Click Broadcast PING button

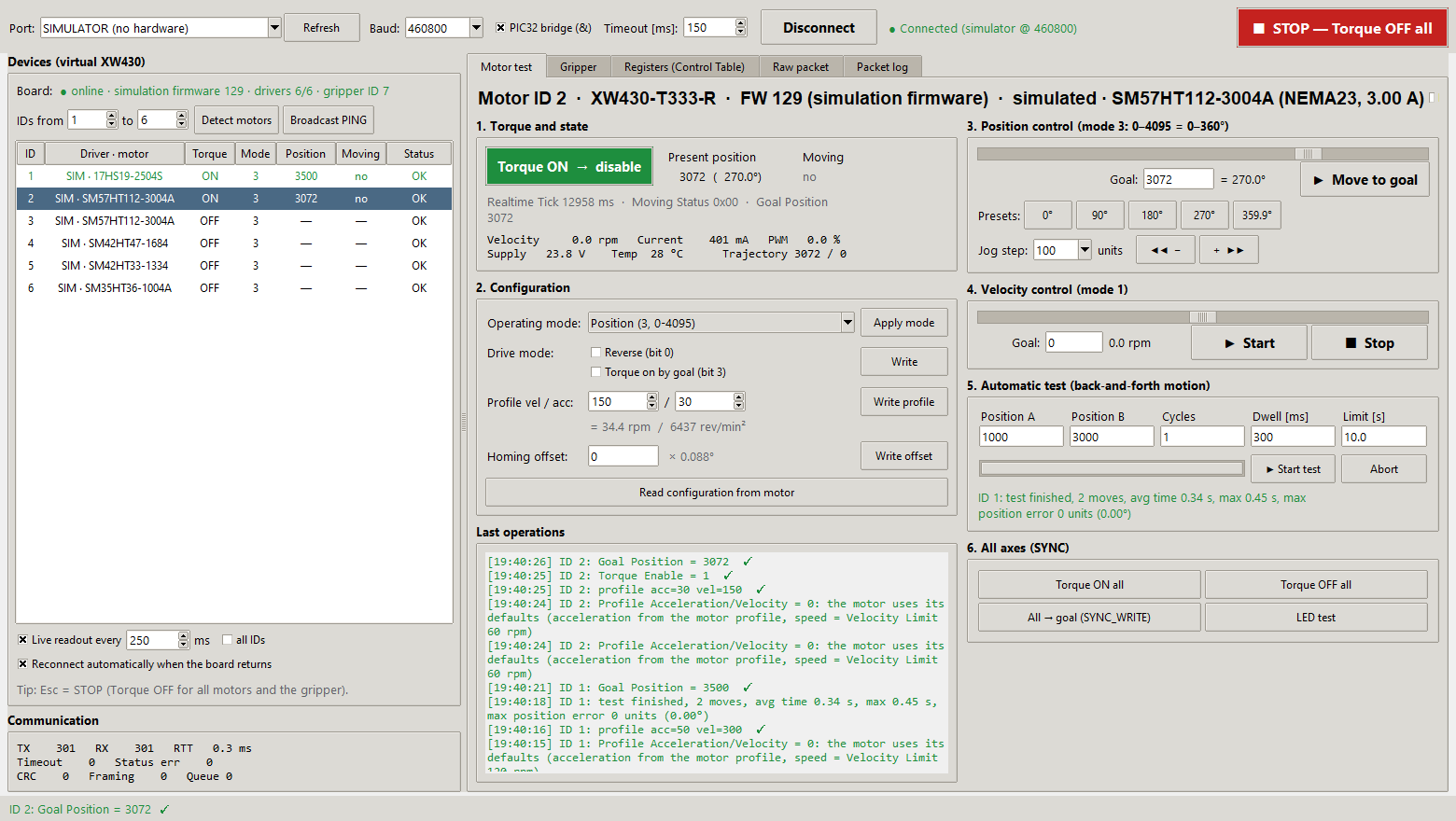[329, 120]
